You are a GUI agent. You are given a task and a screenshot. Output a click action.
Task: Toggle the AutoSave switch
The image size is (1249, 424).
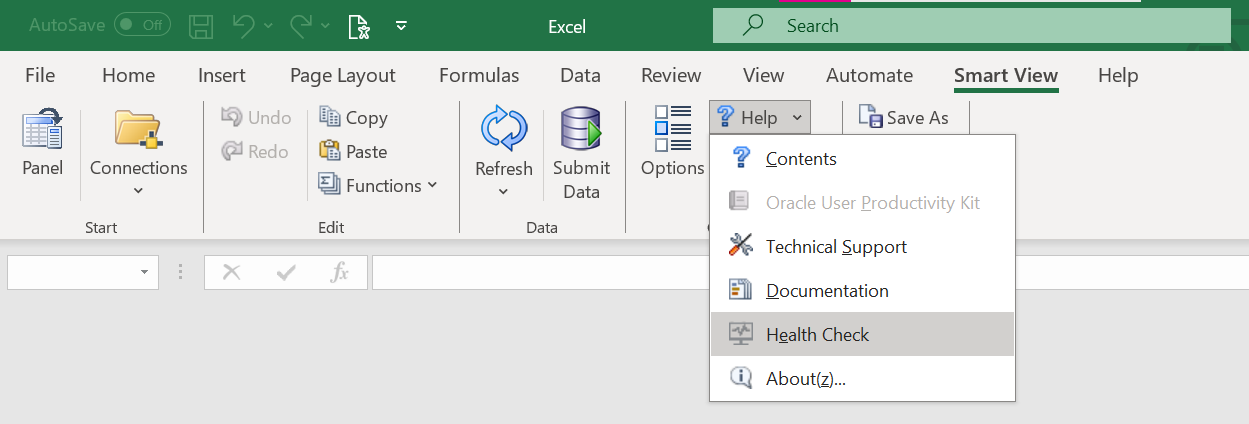pos(141,25)
